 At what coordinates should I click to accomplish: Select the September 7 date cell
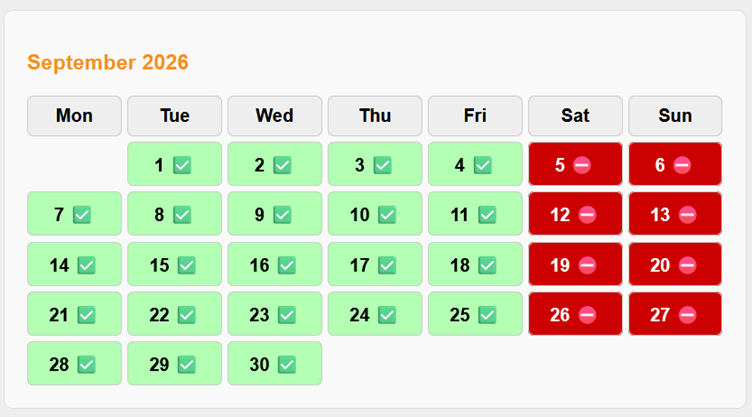(x=74, y=215)
